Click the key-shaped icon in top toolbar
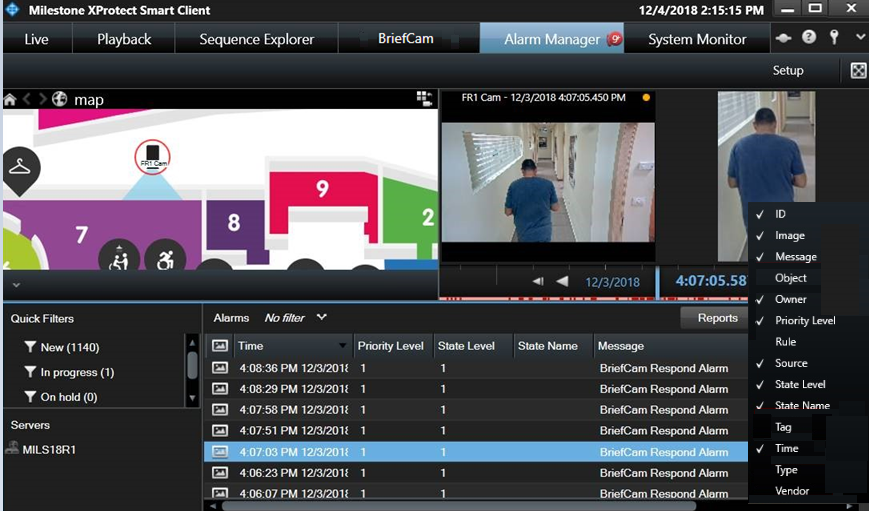This screenshot has width=869, height=511. [x=834, y=37]
